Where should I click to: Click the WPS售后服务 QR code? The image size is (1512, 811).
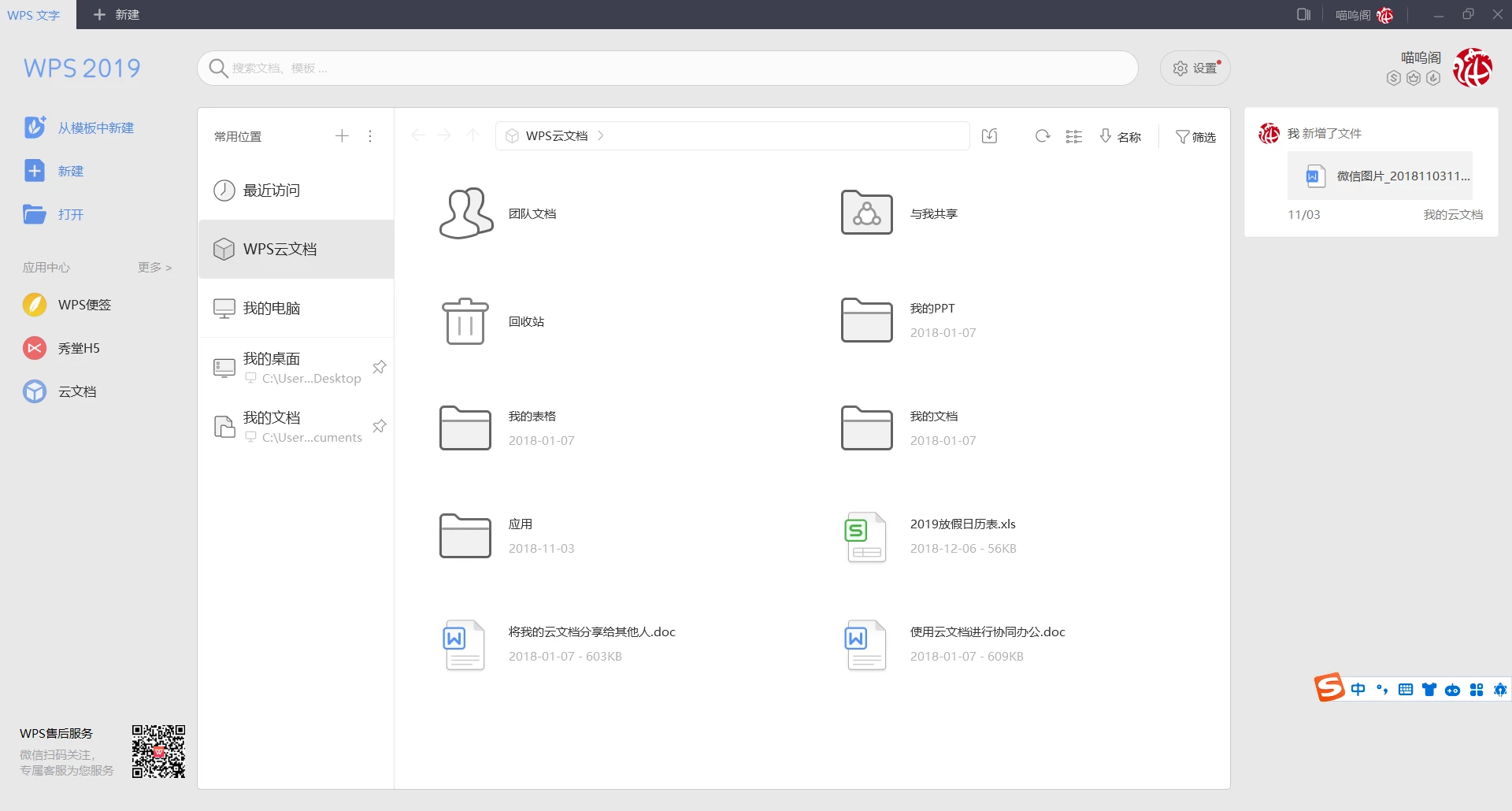pos(158,752)
